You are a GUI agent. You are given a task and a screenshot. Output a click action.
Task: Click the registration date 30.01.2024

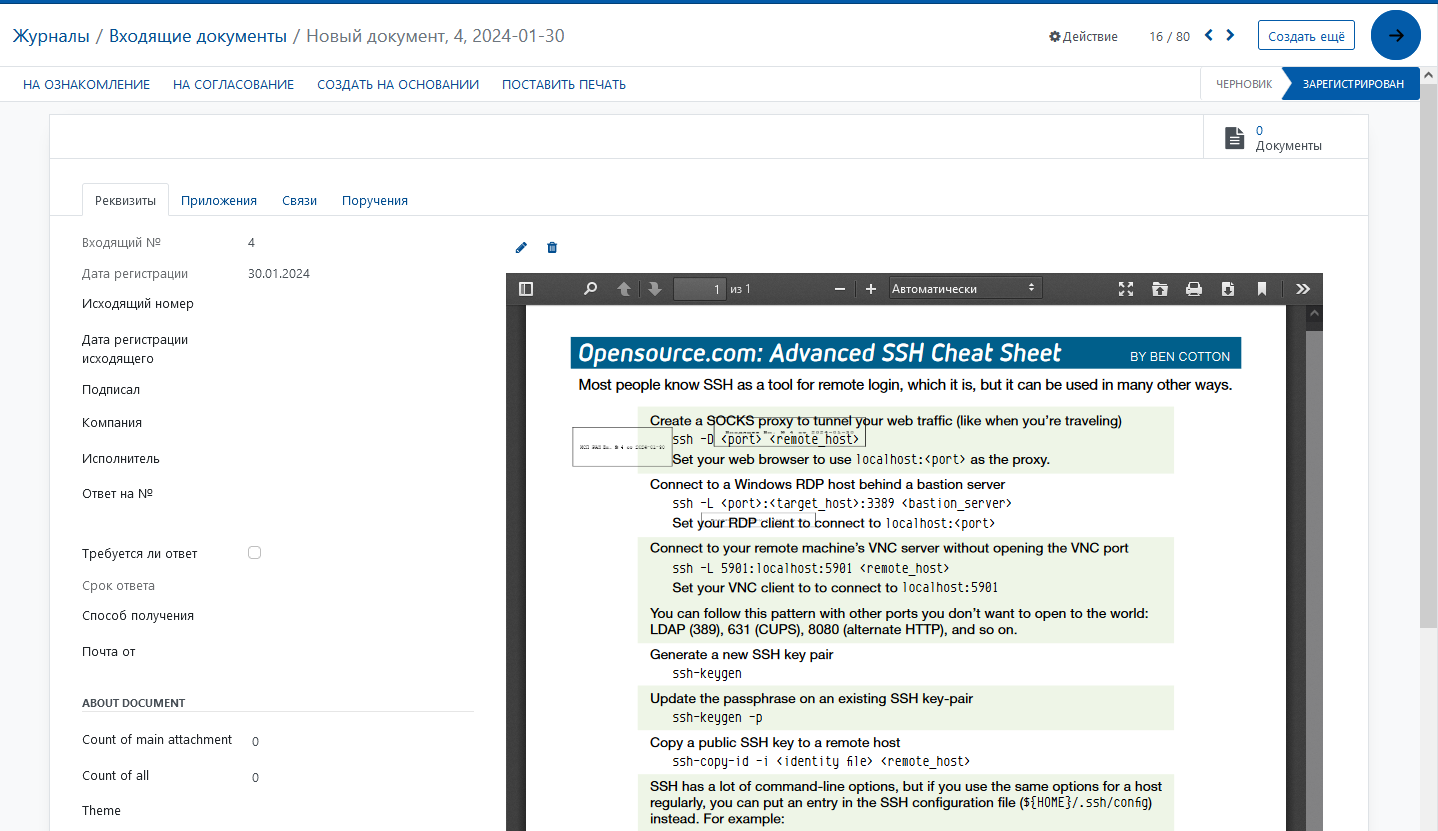click(279, 273)
